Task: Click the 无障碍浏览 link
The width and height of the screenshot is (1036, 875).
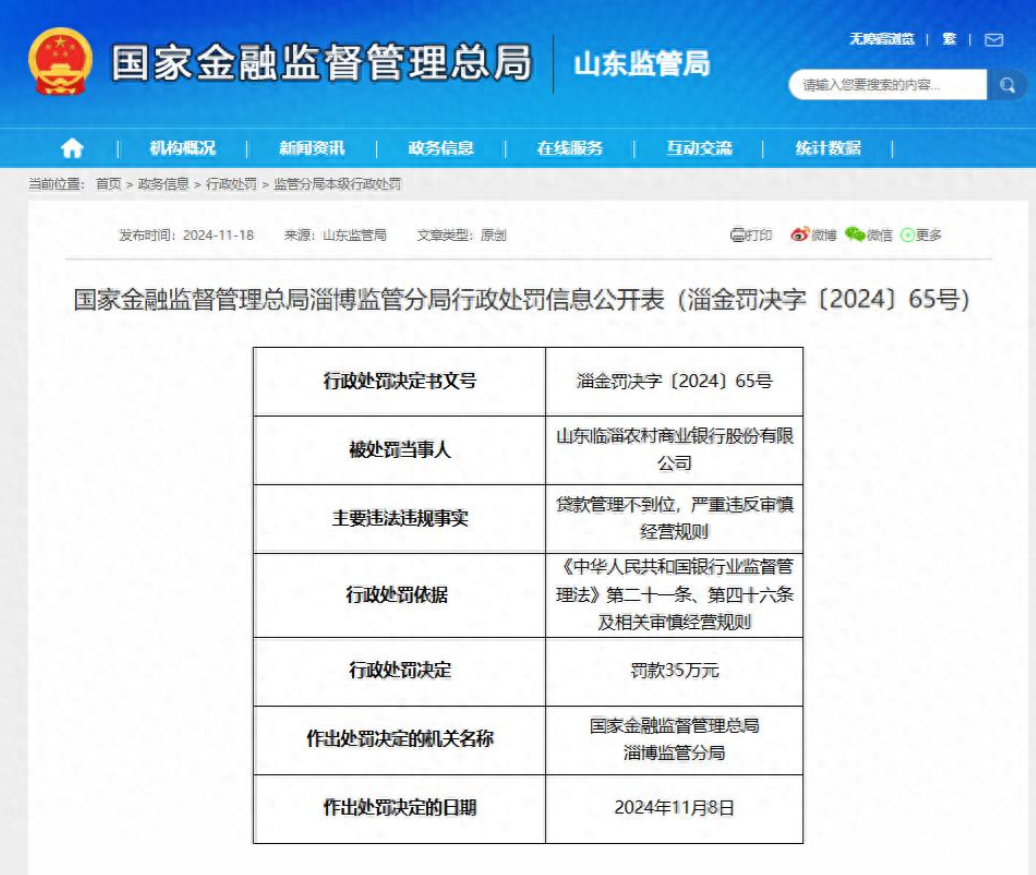Action: (x=882, y=40)
